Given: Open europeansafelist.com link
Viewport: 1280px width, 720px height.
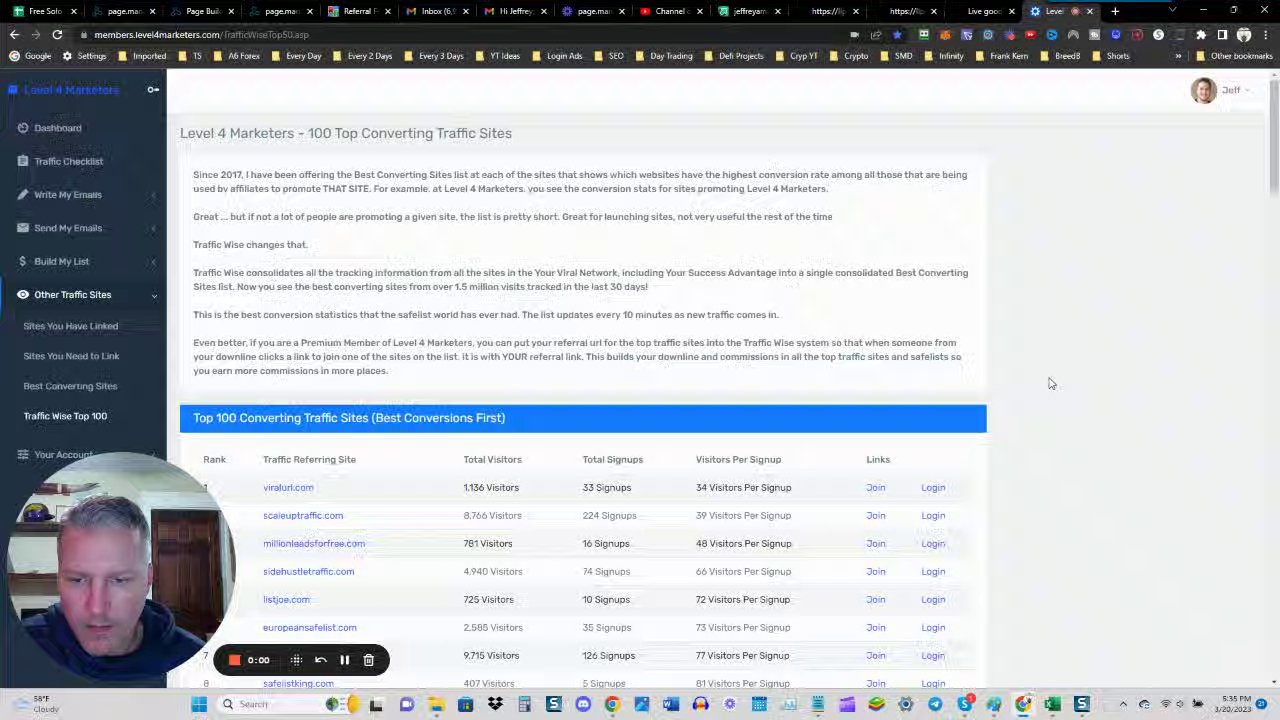Looking at the screenshot, I should [x=309, y=628].
